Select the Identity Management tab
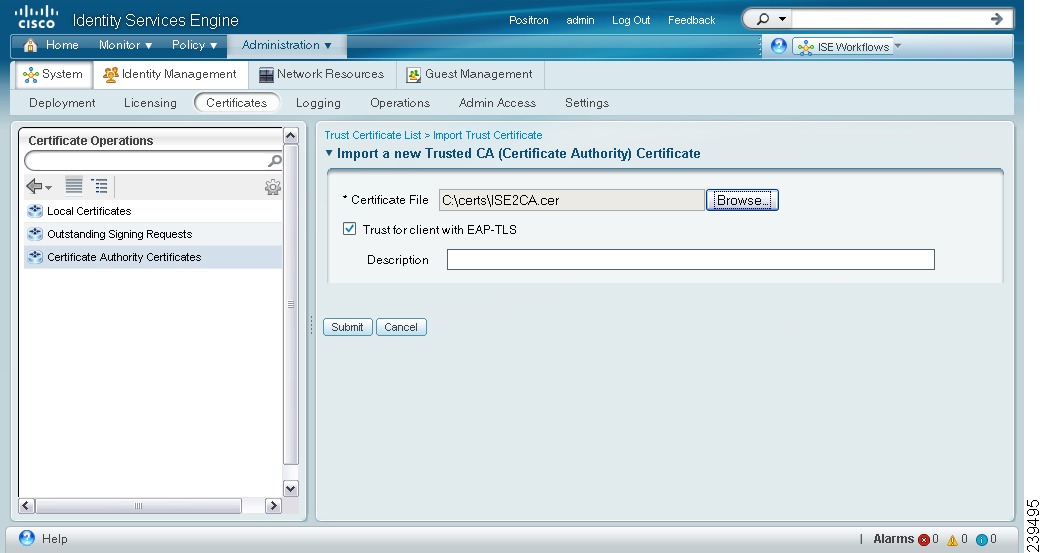 pyautogui.click(x=170, y=75)
